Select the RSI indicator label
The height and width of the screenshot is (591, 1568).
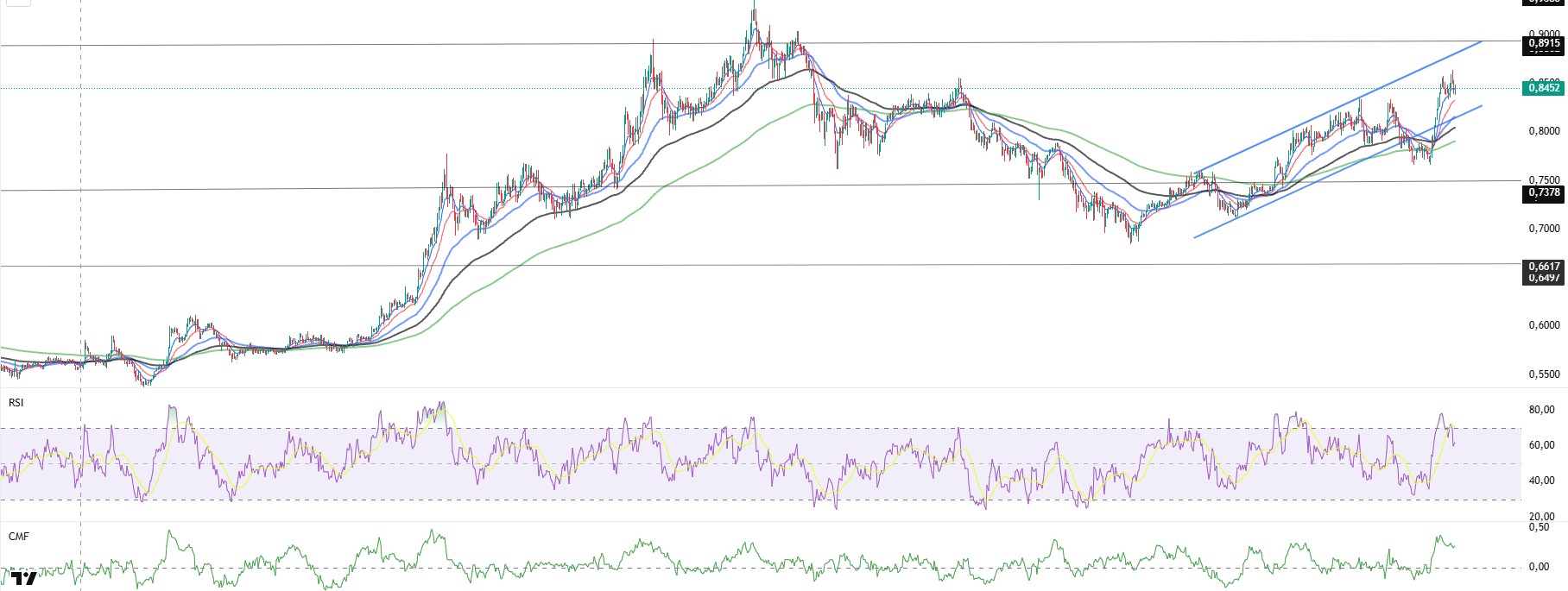[x=16, y=403]
